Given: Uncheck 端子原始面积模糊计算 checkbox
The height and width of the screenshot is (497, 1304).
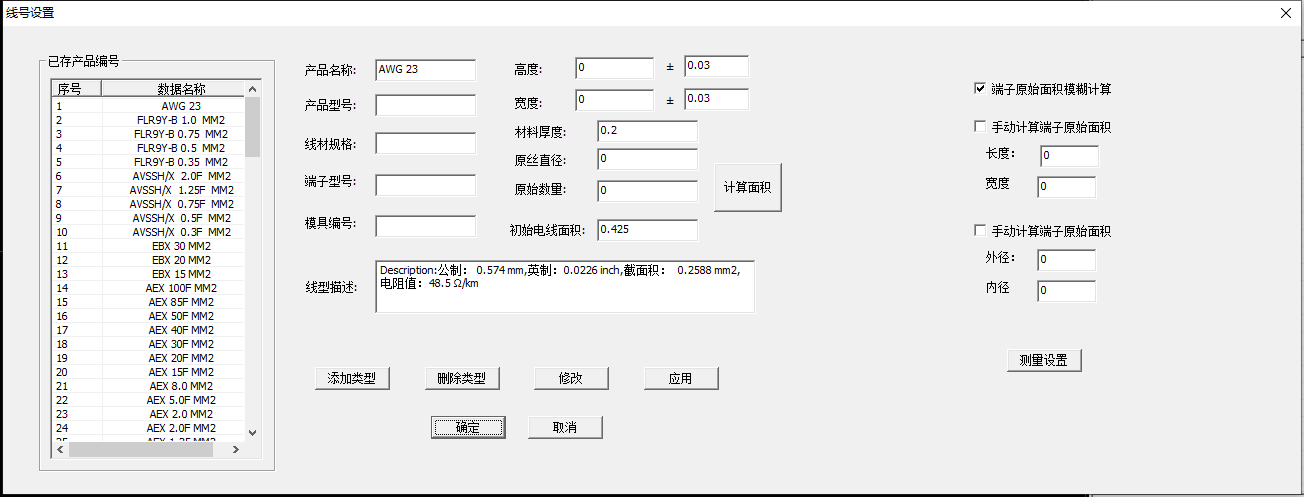Looking at the screenshot, I should coord(980,89).
